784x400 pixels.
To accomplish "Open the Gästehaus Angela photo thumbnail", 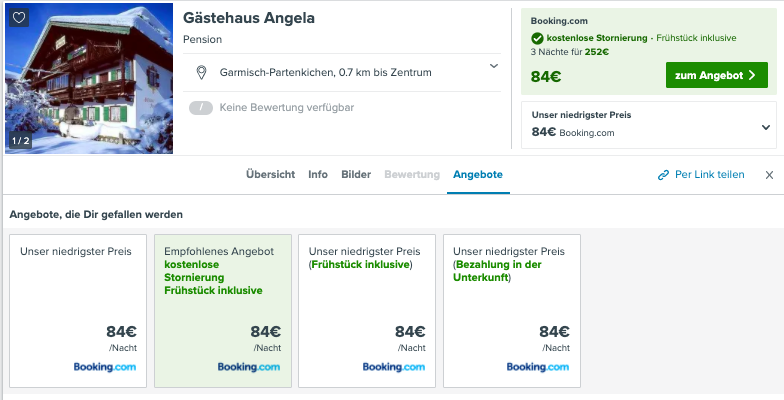I will (x=89, y=78).
